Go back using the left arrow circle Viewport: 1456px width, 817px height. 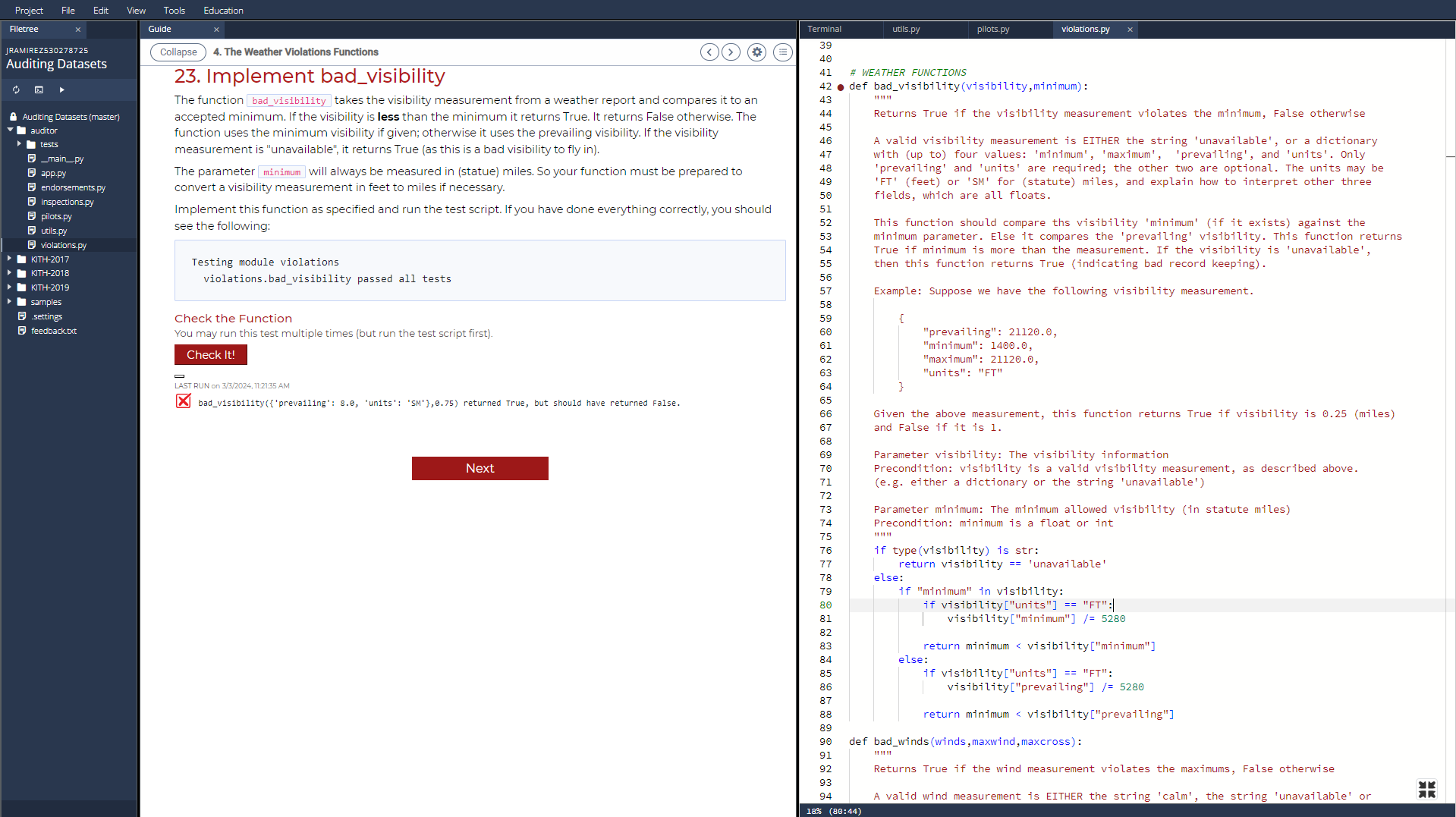point(709,52)
